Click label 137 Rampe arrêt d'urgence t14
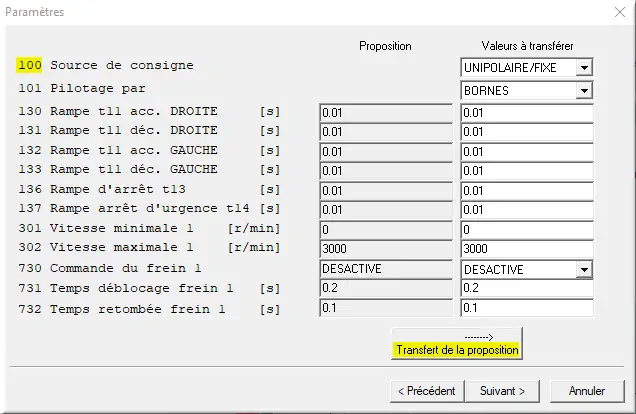Image resolution: width=636 pixels, height=414 pixels. coord(134,208)
